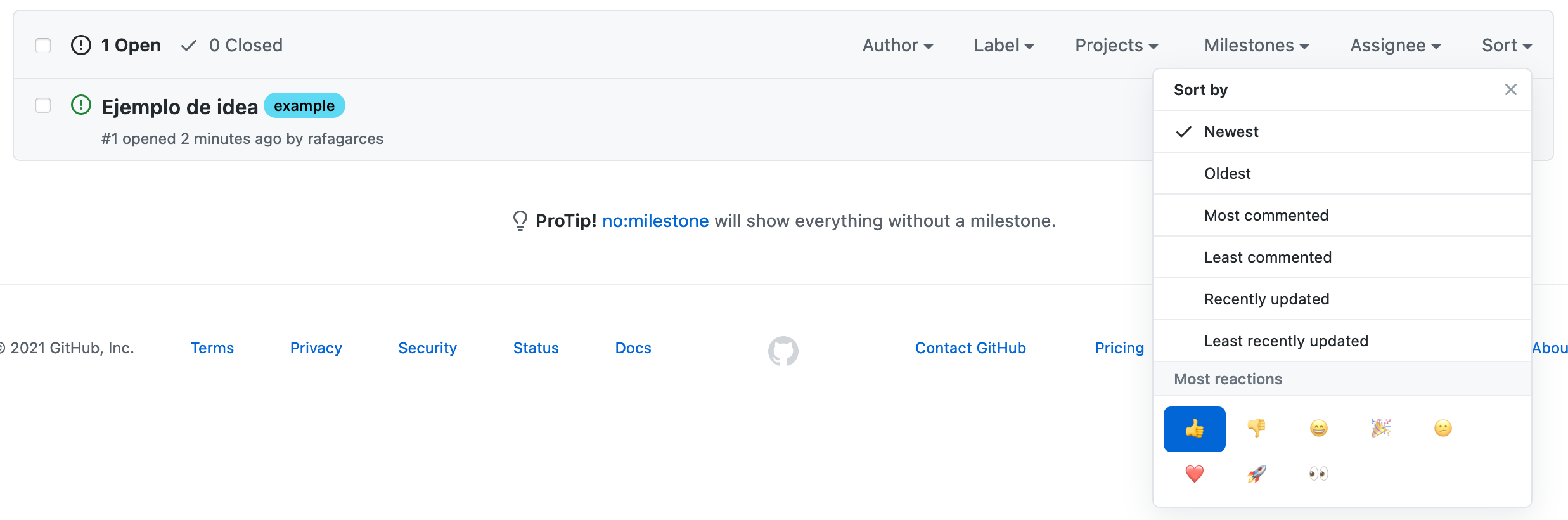This screenshot has height=520, width=1568.
Task: Click the GitHub logo in the footer
Action: click(784, 350)
